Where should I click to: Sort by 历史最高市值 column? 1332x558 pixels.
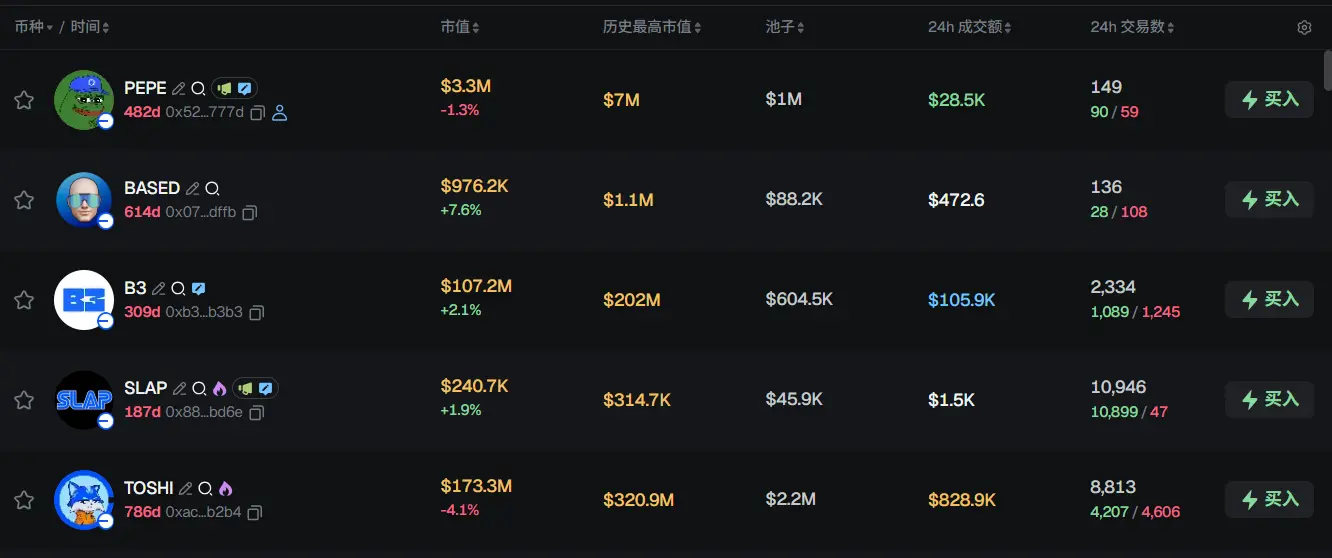click(652, 27)
